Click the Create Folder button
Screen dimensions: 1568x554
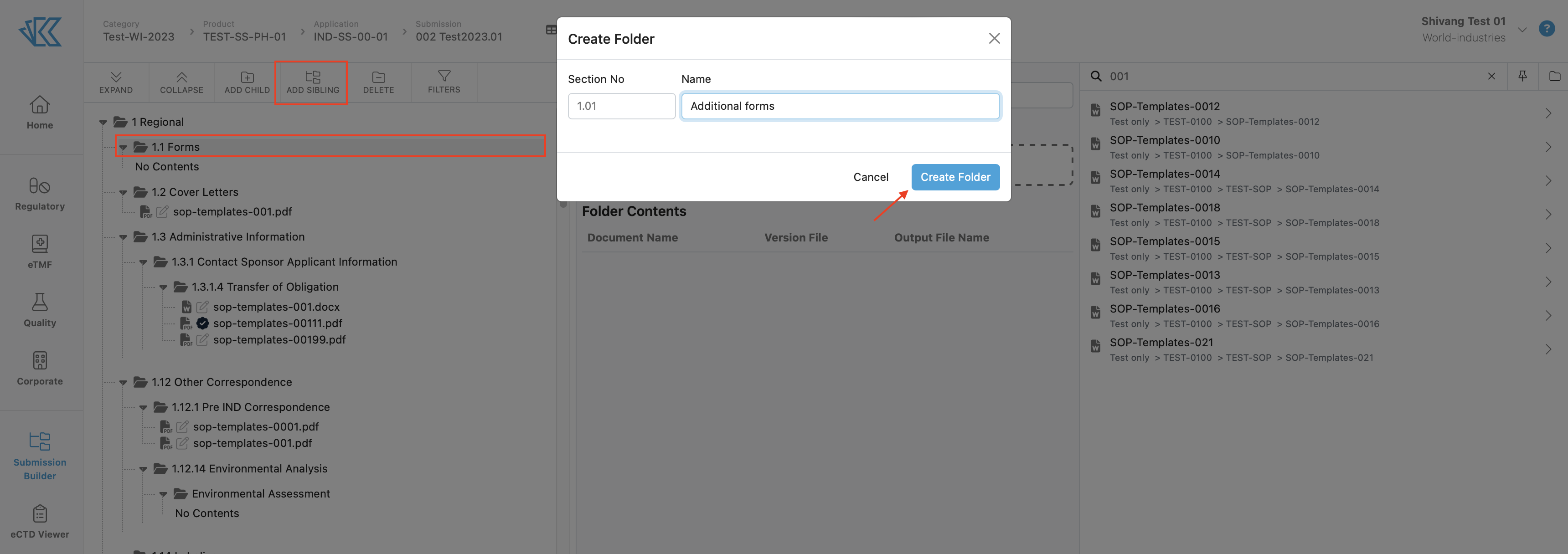pos(954,177)
